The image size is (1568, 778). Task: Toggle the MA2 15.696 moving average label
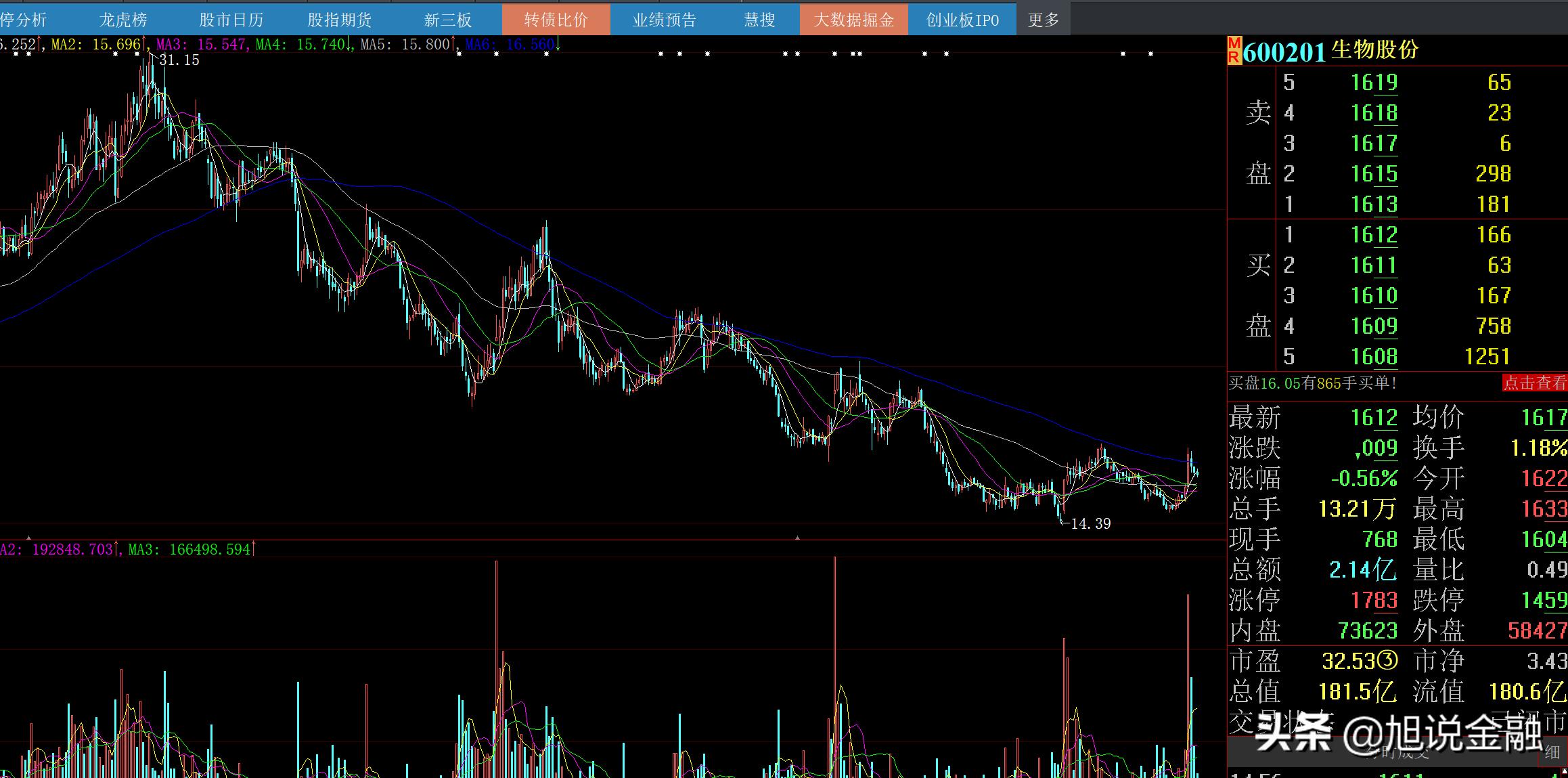95,45
